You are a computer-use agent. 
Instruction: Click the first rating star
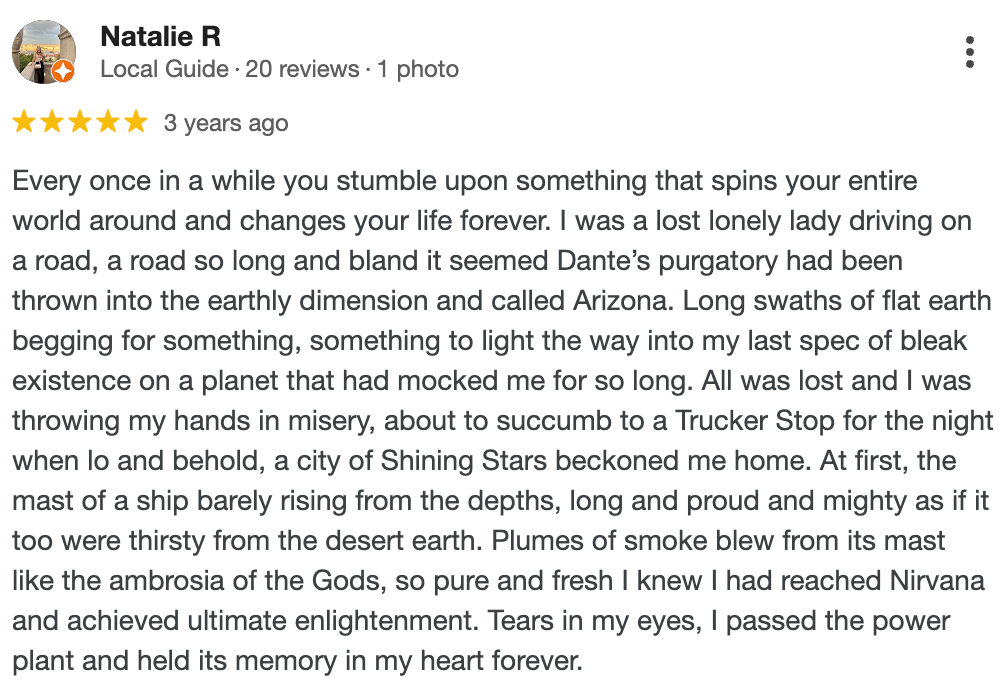[x=24, y=123]
